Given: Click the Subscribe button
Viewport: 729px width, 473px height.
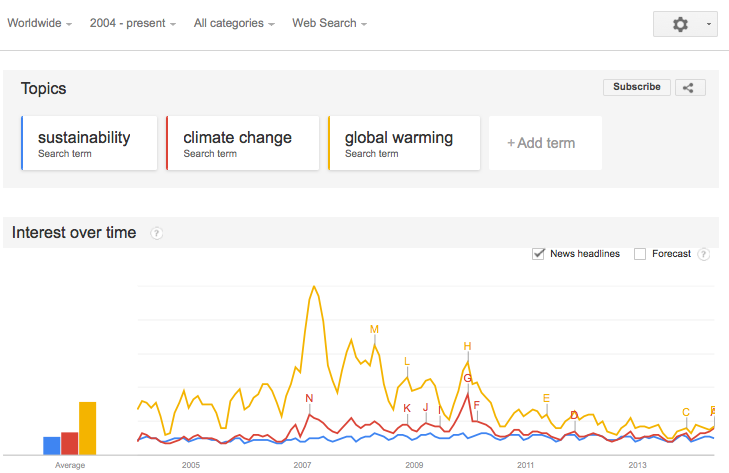Looking at the screenshot, I should (636, 87).
